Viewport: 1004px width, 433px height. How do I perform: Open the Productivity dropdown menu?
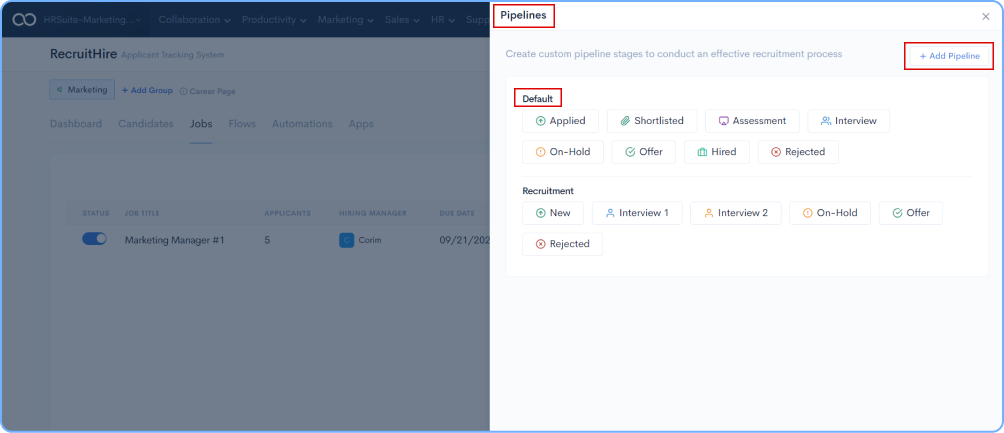click(x=279, y=19)
